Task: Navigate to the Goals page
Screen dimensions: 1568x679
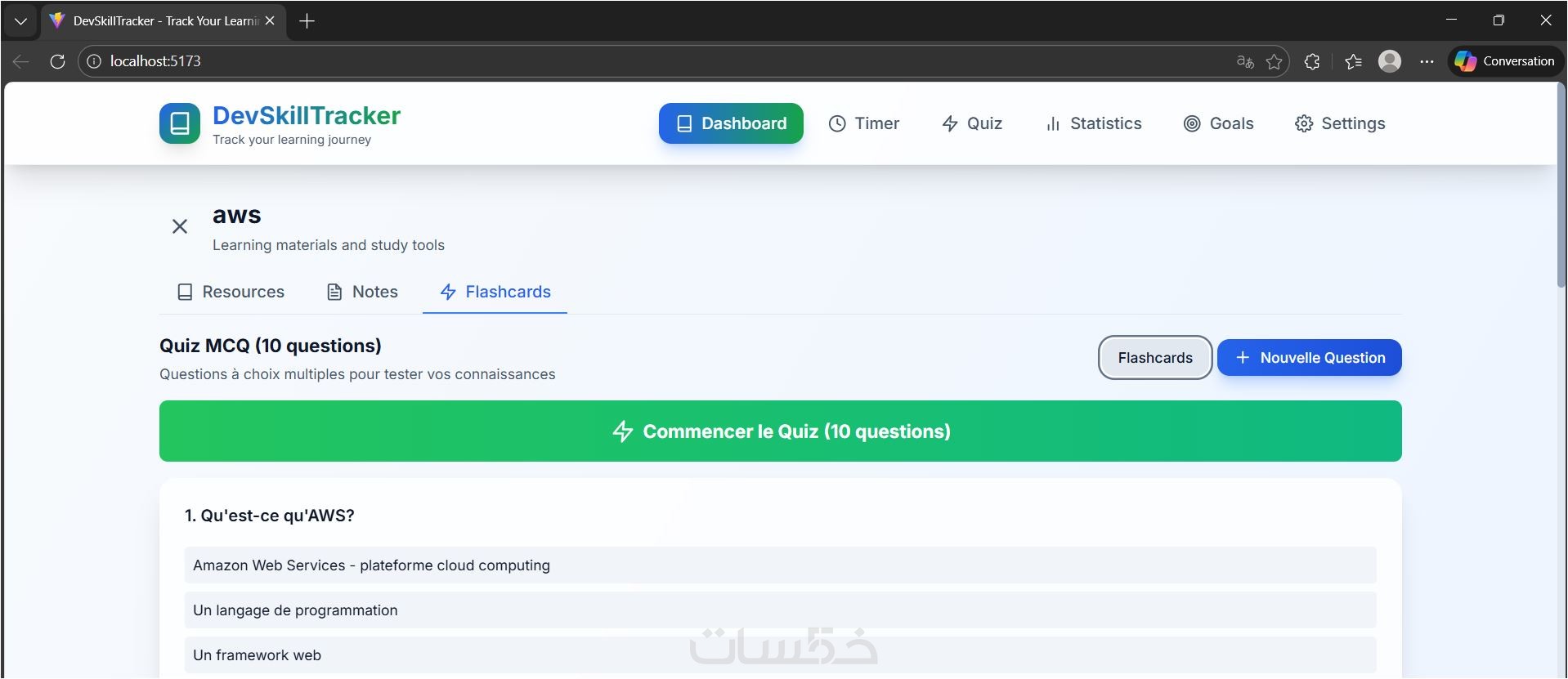Action: 1219,123
